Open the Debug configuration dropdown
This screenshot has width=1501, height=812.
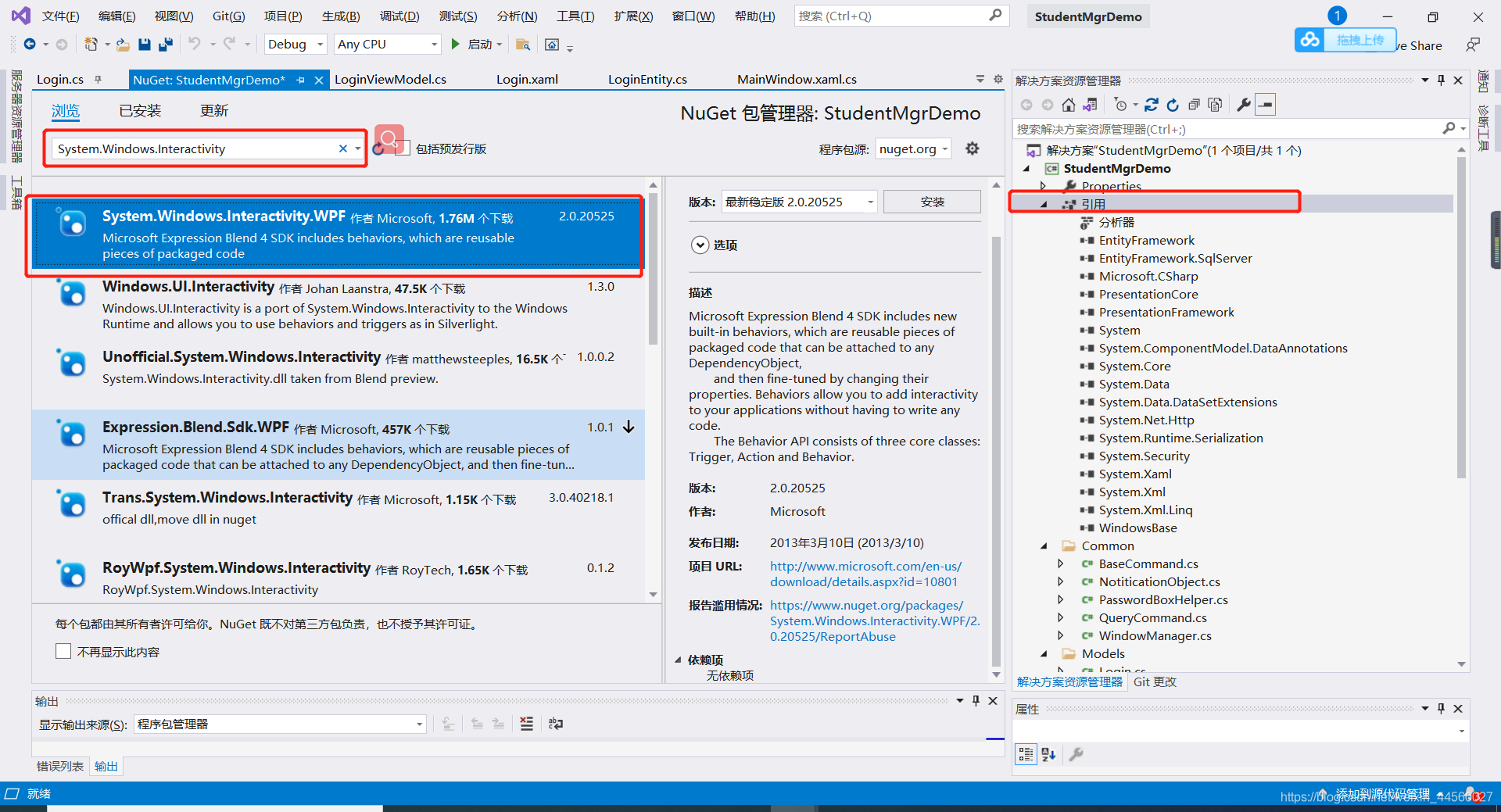tap(296, 45)
